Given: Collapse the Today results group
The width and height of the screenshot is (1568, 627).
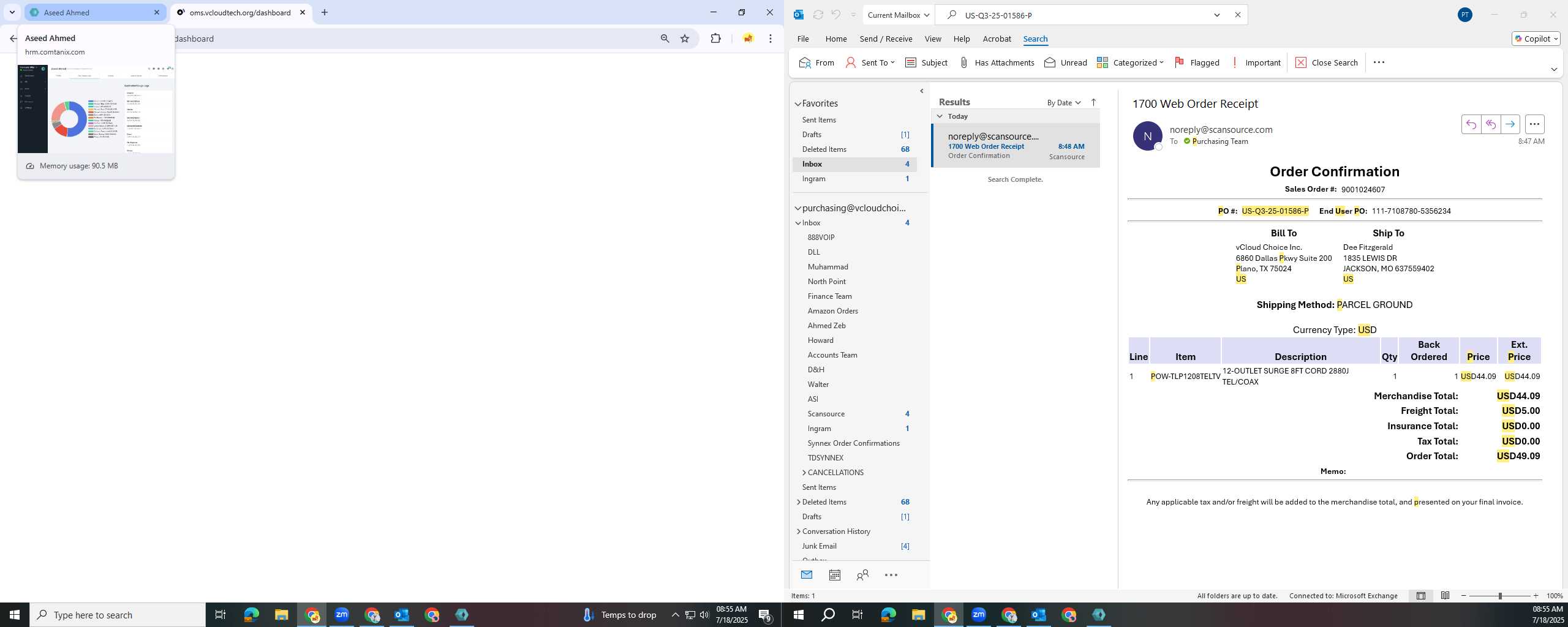Looking at the screenshot, I should [x=940, y=116].
